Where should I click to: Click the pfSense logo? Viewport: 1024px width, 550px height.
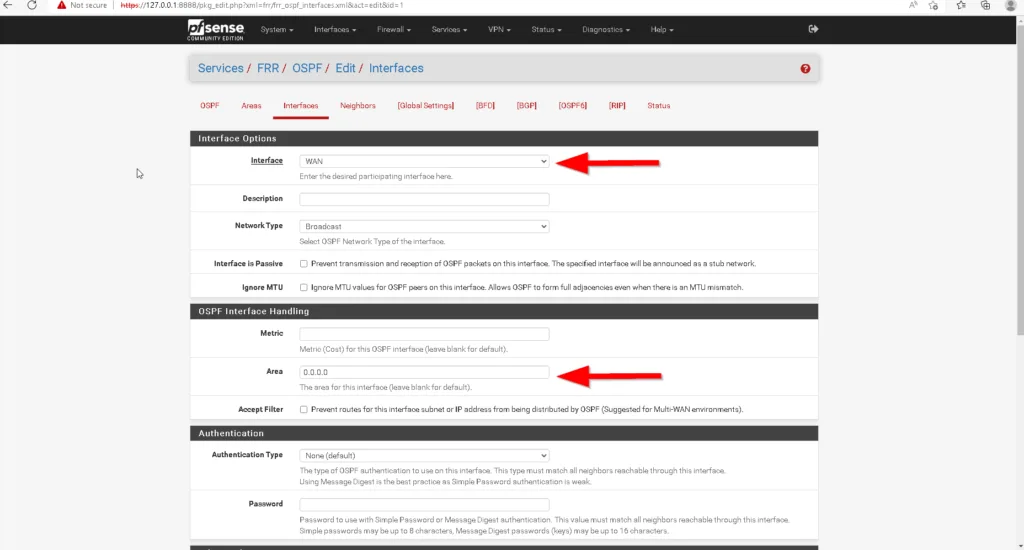click(x=216, y=30)
